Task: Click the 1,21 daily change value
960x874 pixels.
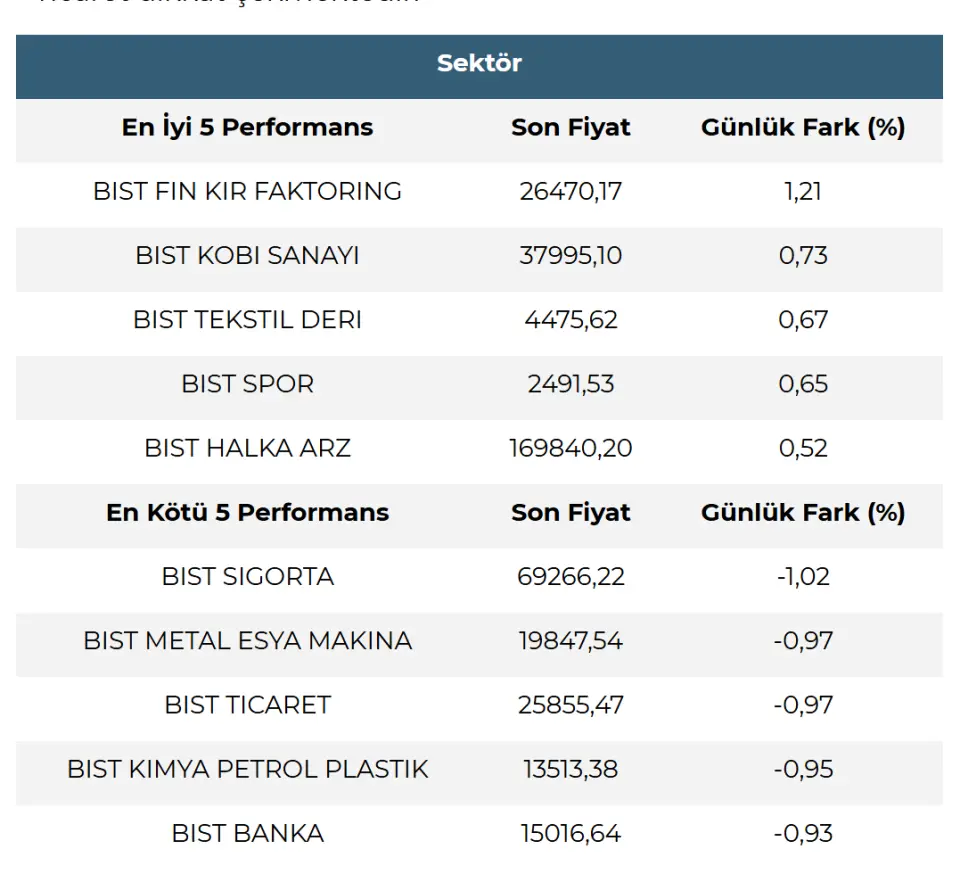Action: (x=803, y=192)
